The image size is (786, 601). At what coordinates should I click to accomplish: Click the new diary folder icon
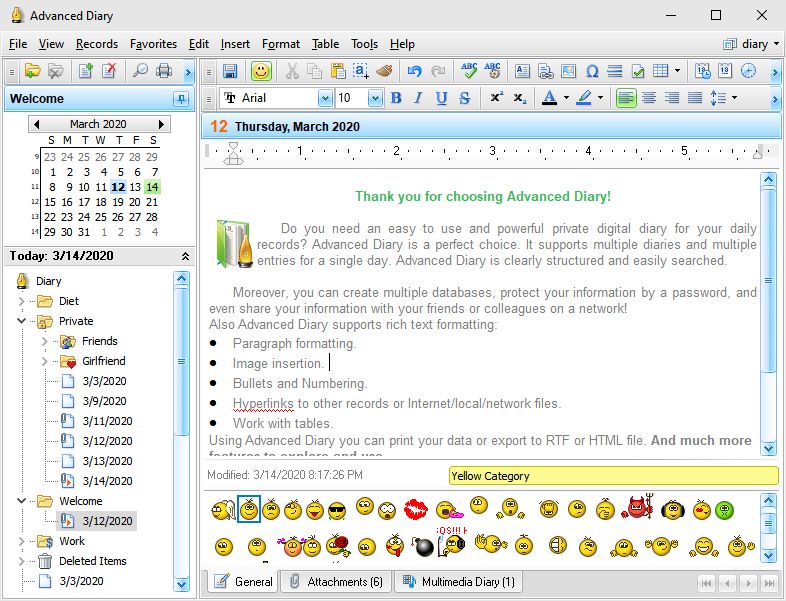pos(32,71)
